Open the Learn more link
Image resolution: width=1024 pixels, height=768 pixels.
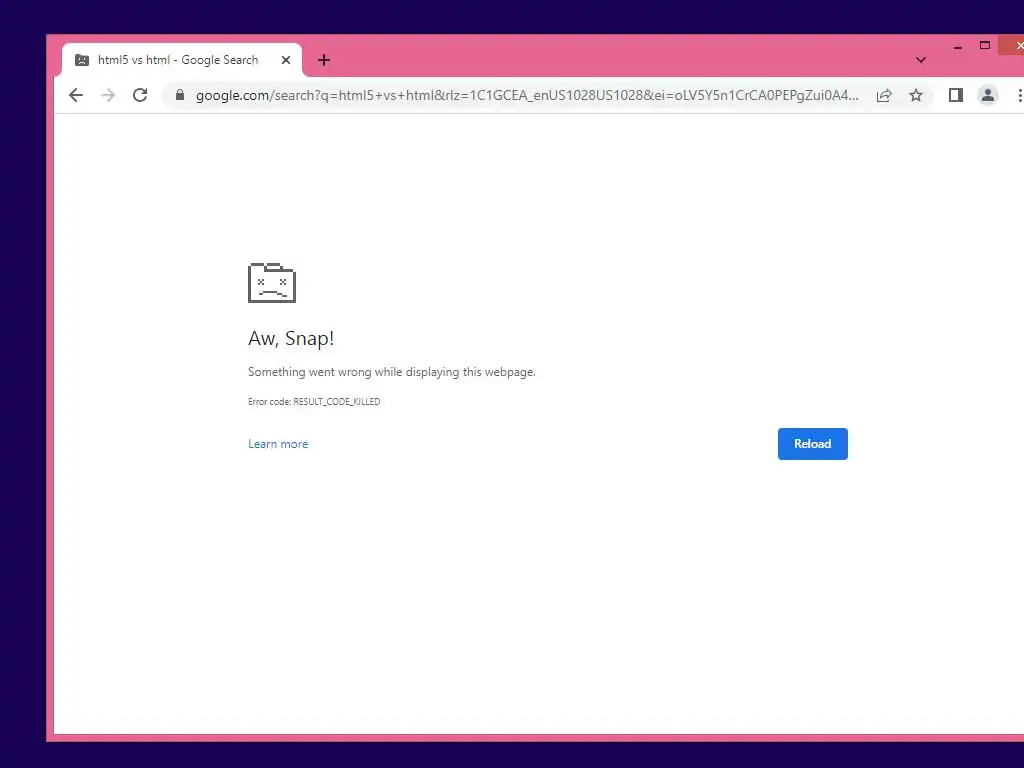pos(278,444)
